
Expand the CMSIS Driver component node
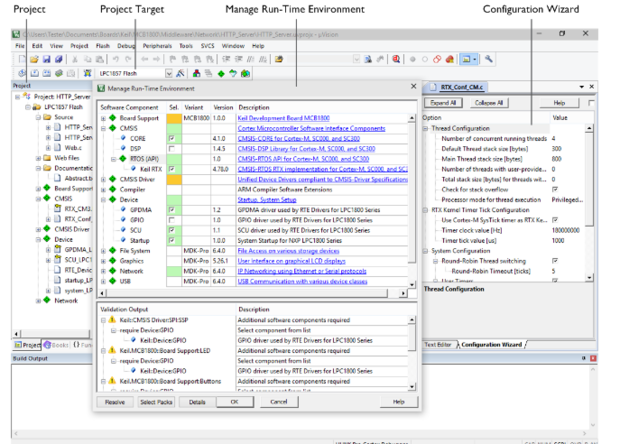[x=103, y=179]
